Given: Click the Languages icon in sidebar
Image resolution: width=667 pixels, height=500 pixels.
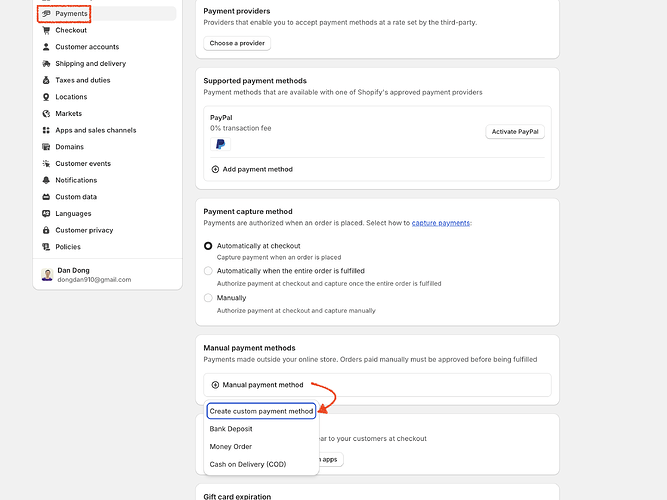Looking at the screenshot, I should click(46, 213).
